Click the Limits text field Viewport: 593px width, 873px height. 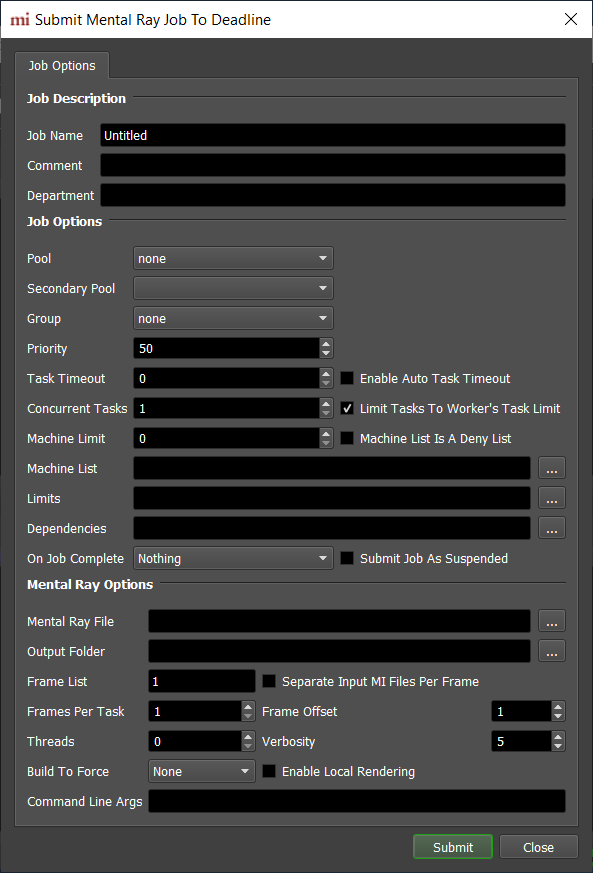click(332, 498)
